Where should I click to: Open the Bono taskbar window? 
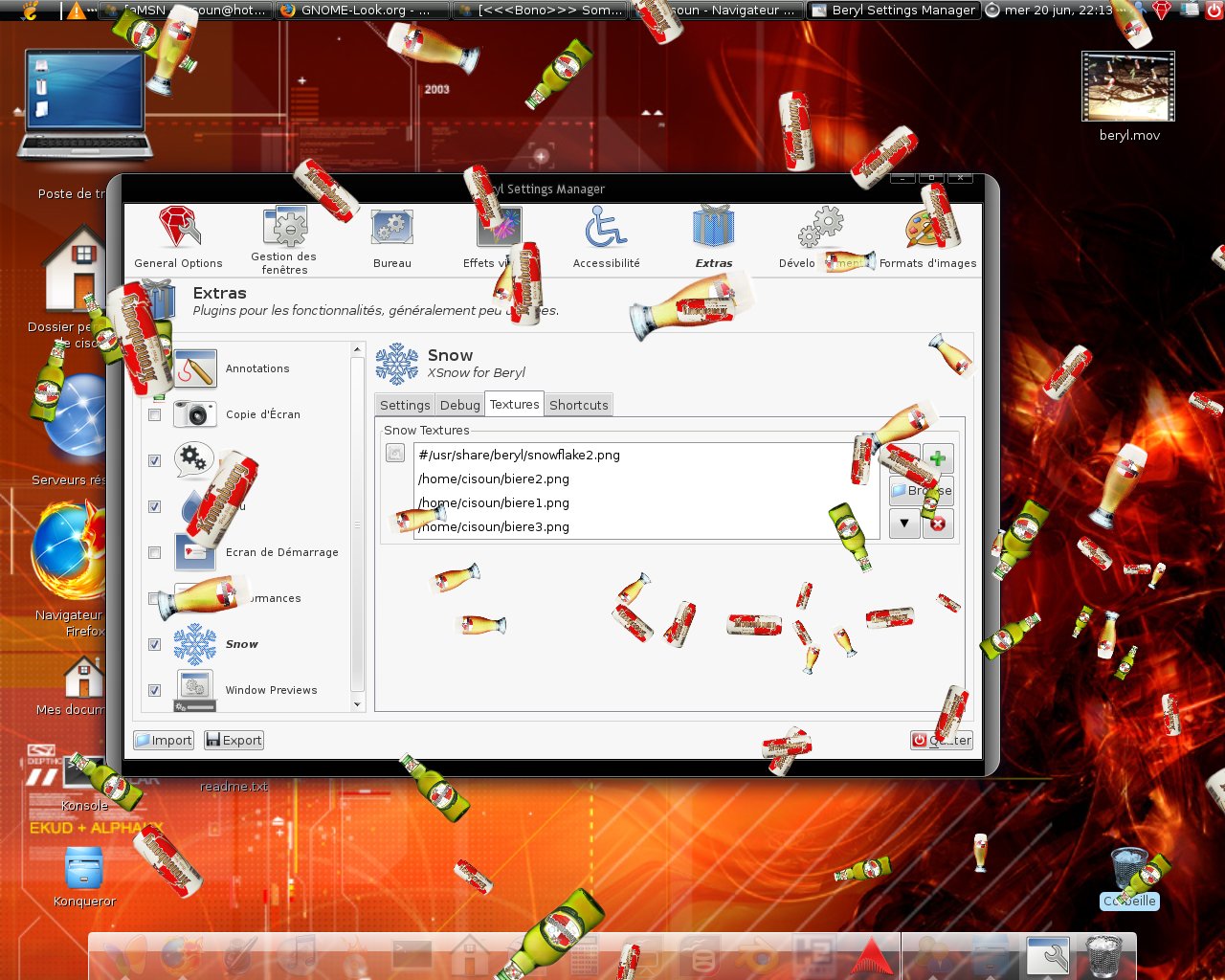click(540, 11)
